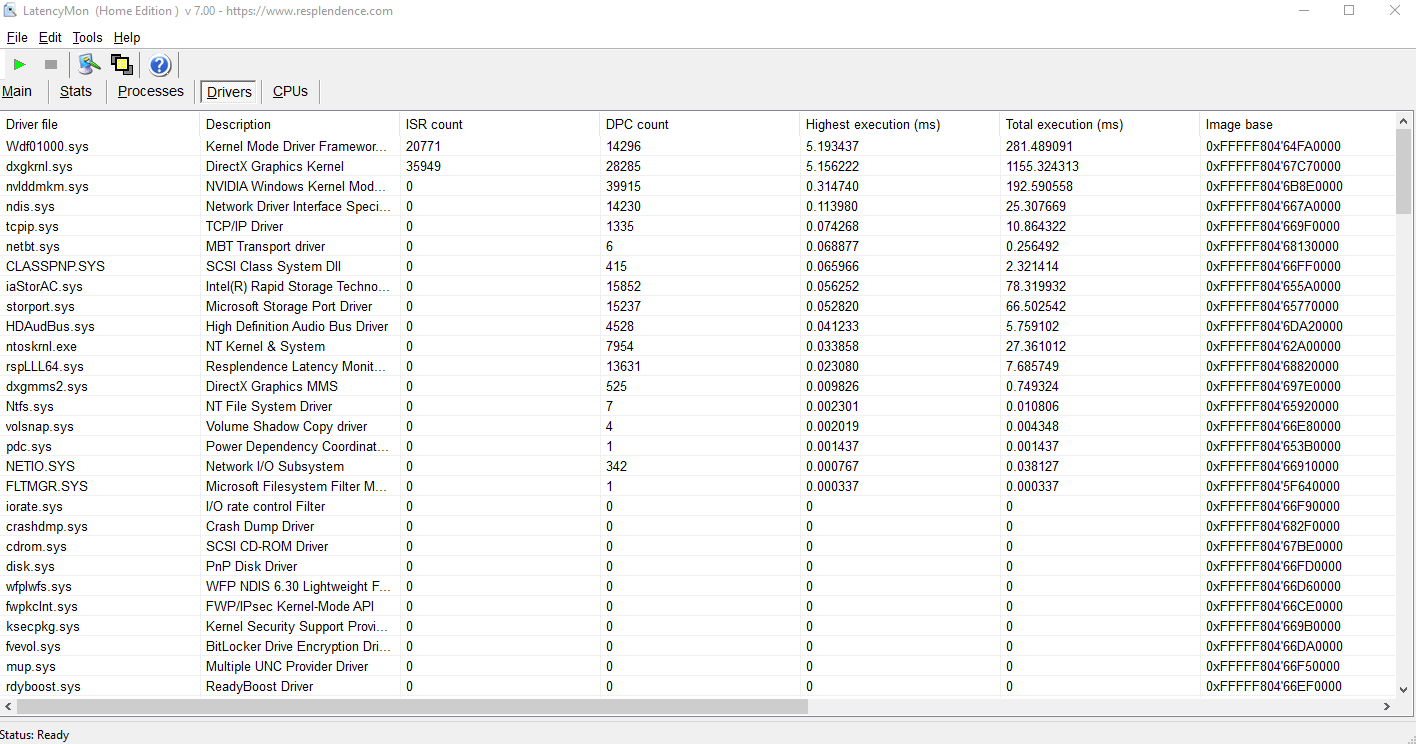Open the Edit menu
The width and height of the screenshot is (1416, 744).
click(x=50, y=37)
